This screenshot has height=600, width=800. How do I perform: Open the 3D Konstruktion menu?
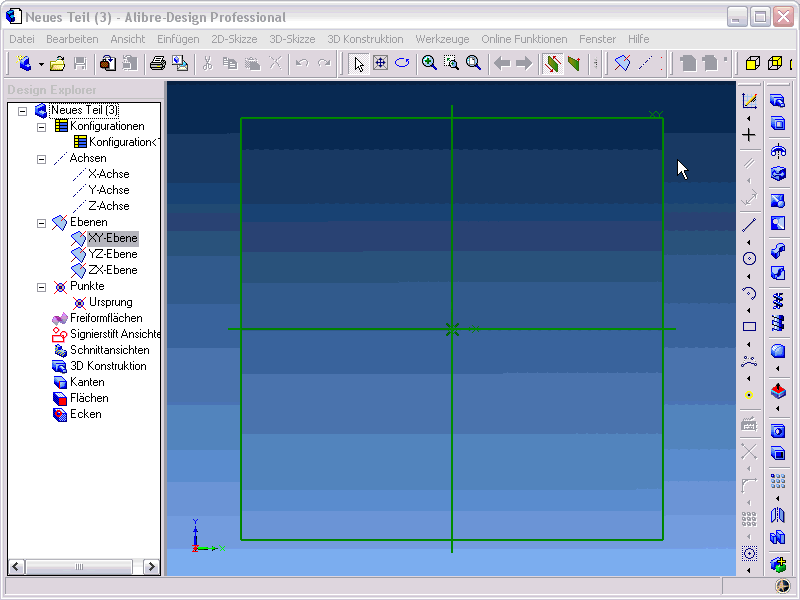365,39
